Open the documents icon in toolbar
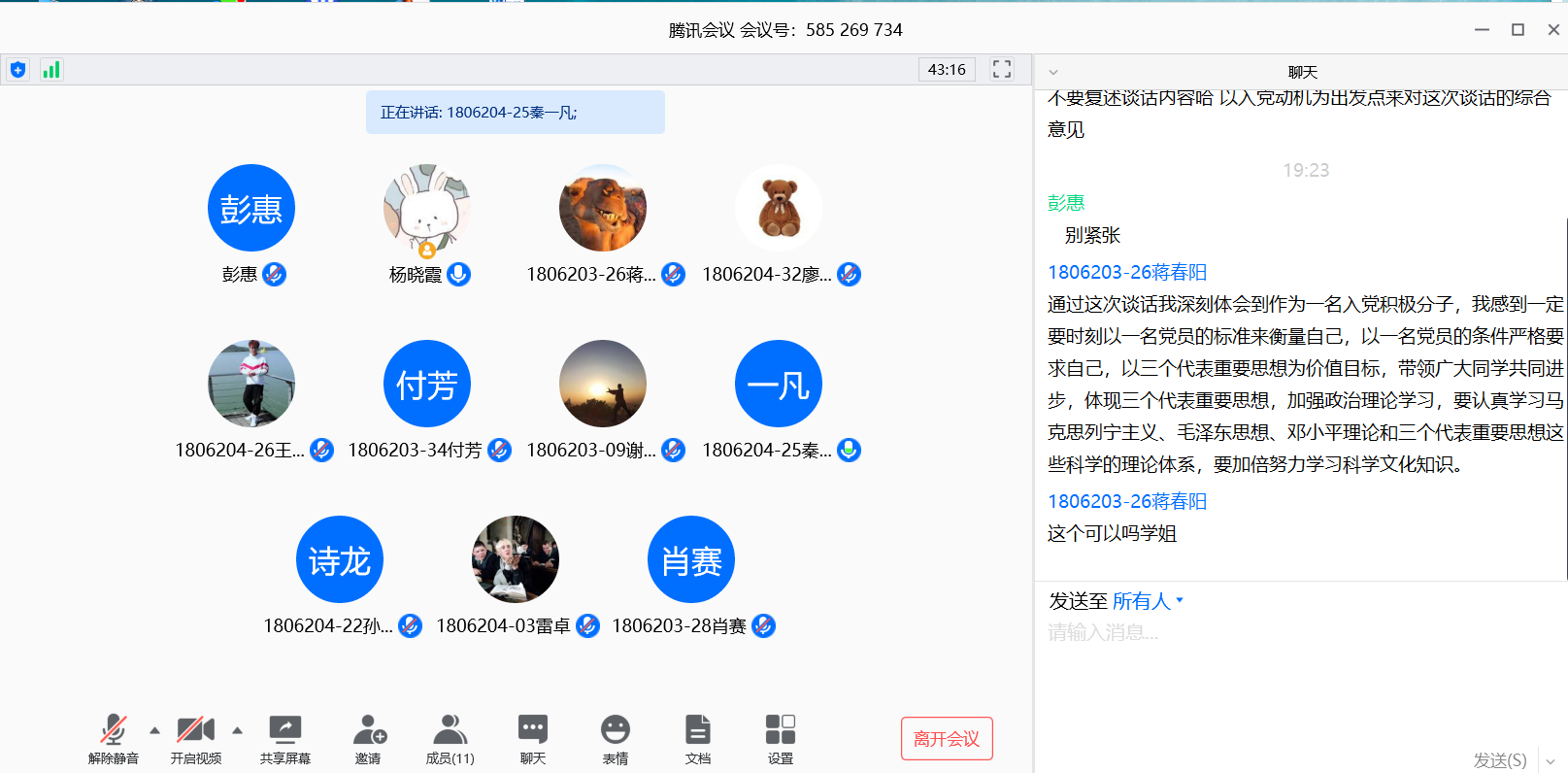The height and width of the screenshot is (773, 1568). pos(697,730)
